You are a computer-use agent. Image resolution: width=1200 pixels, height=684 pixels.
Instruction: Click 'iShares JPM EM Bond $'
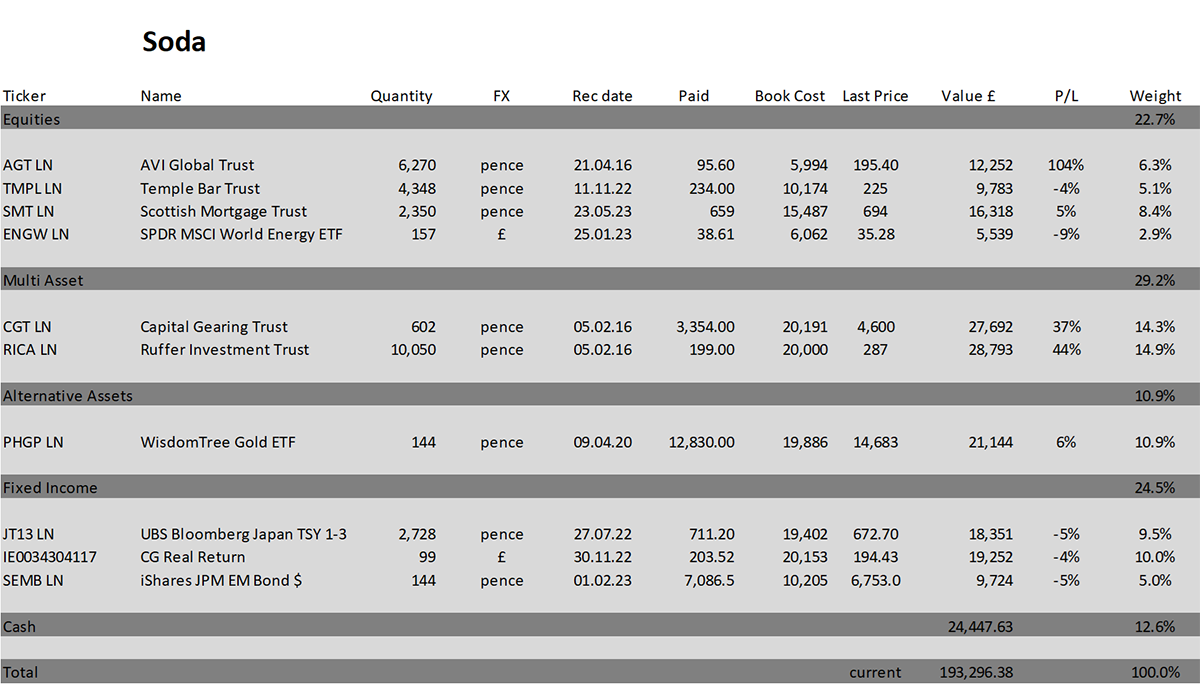coord(221,580)
